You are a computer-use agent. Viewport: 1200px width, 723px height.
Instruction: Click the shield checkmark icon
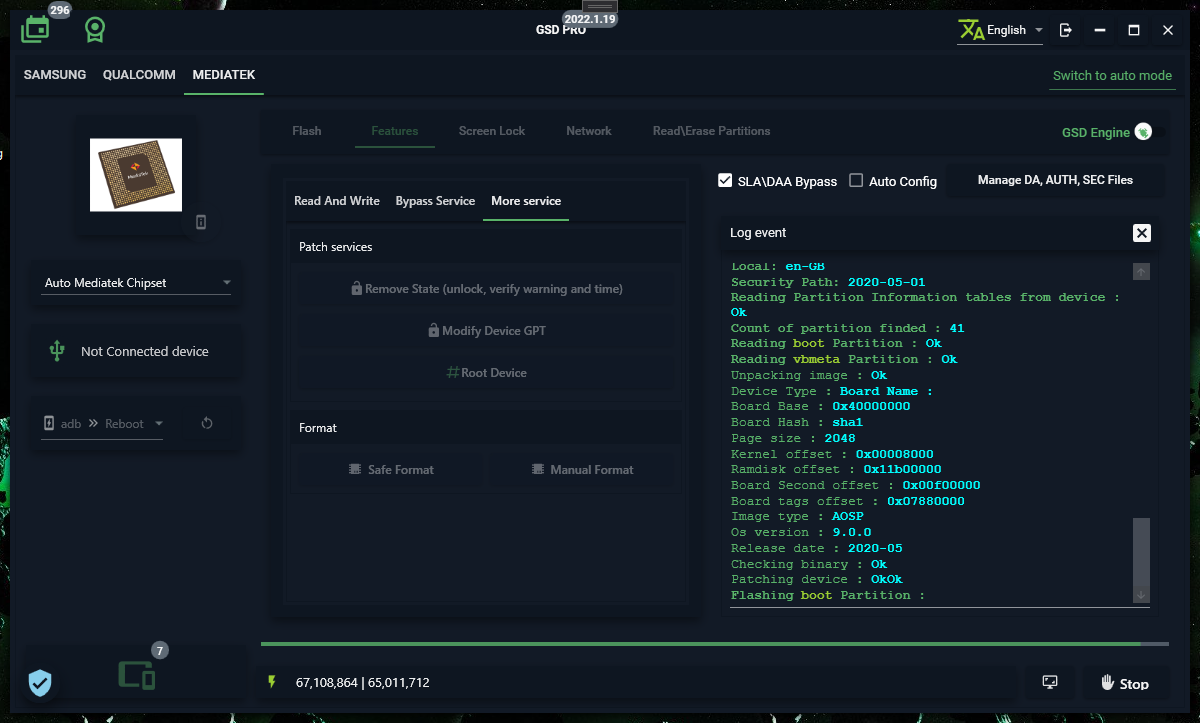(x=39, y=683)
